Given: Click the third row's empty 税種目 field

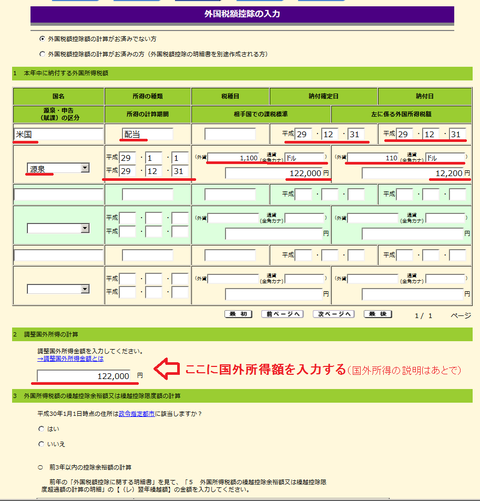Looking at the screenshot, I should coord(230,255).
